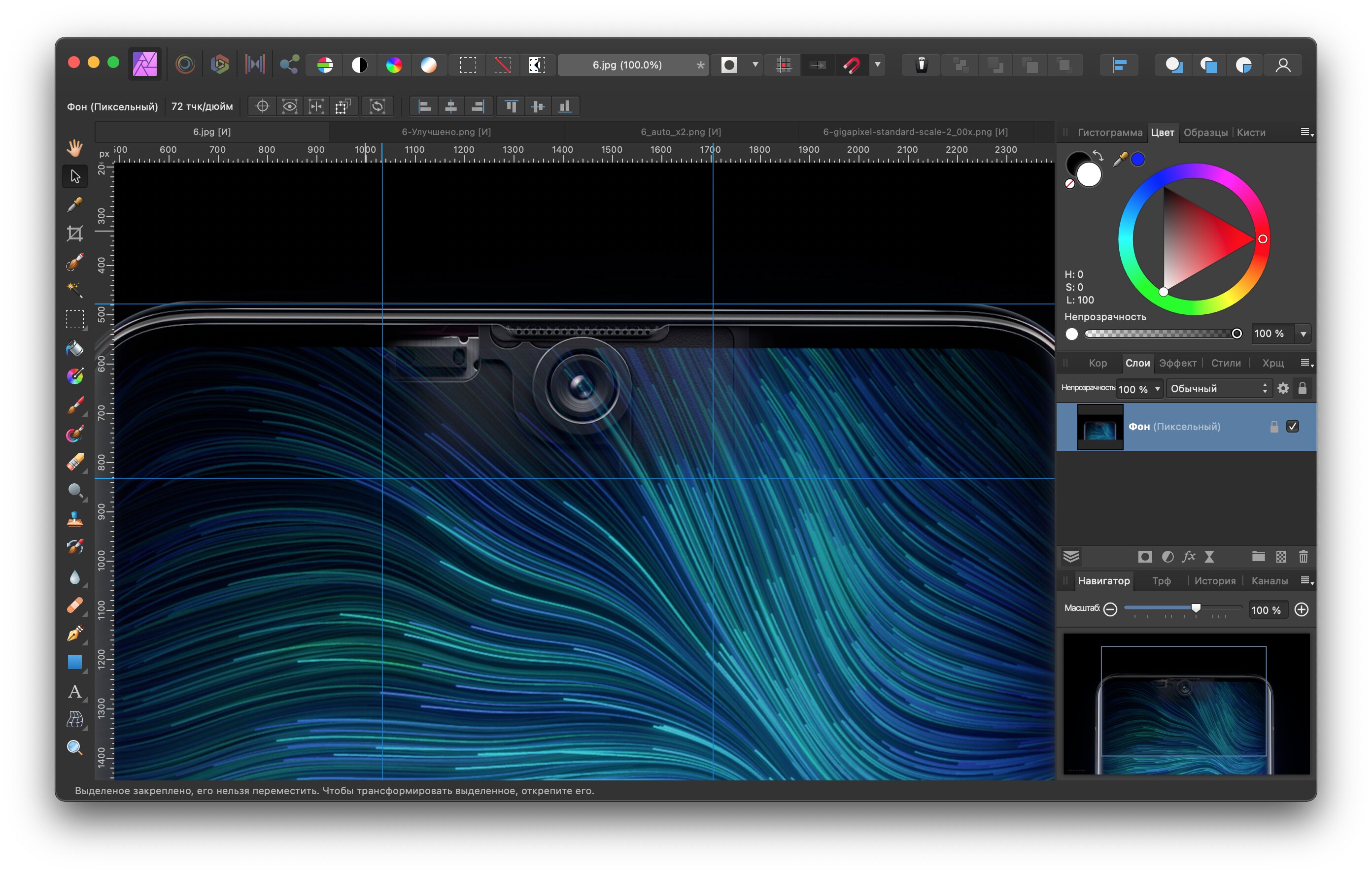Toggle show alignment handles (eye) button

(x=289, y=106)
